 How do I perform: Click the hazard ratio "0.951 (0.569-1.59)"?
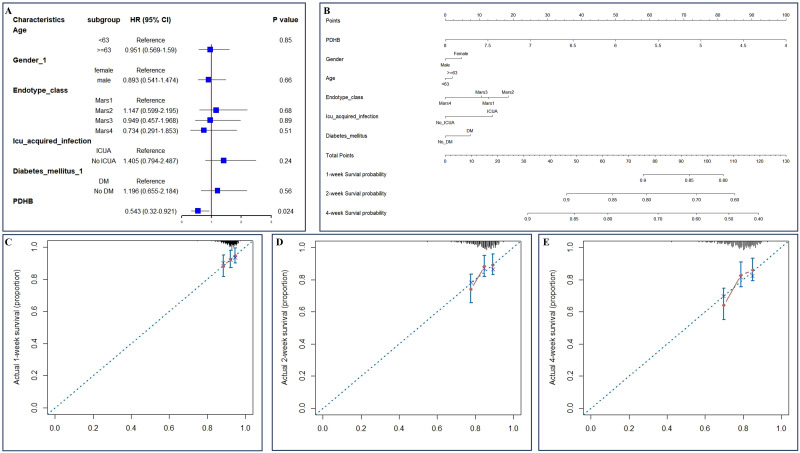(x=151, y=50)
